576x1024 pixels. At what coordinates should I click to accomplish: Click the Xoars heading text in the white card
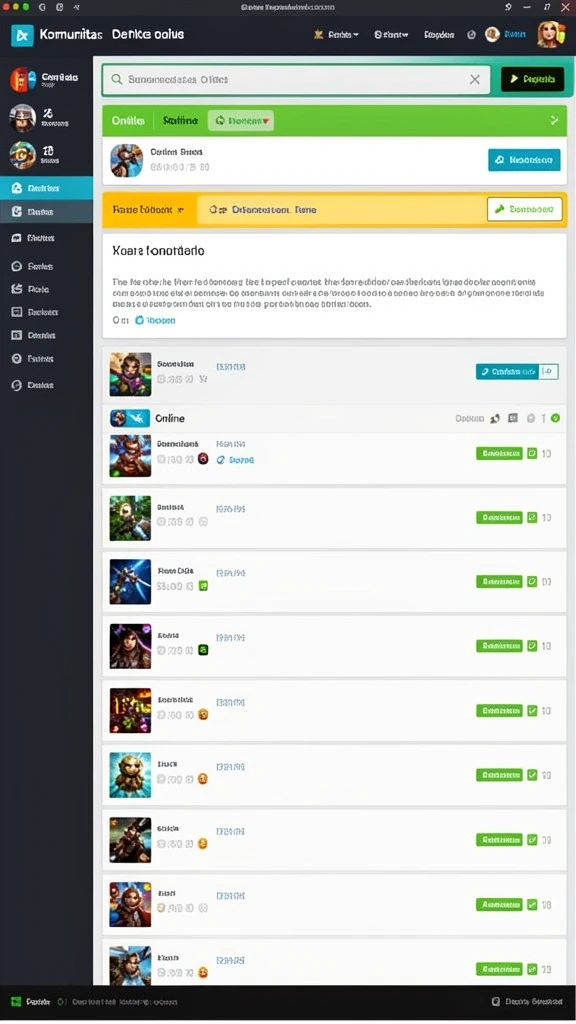tap(158, 251)
